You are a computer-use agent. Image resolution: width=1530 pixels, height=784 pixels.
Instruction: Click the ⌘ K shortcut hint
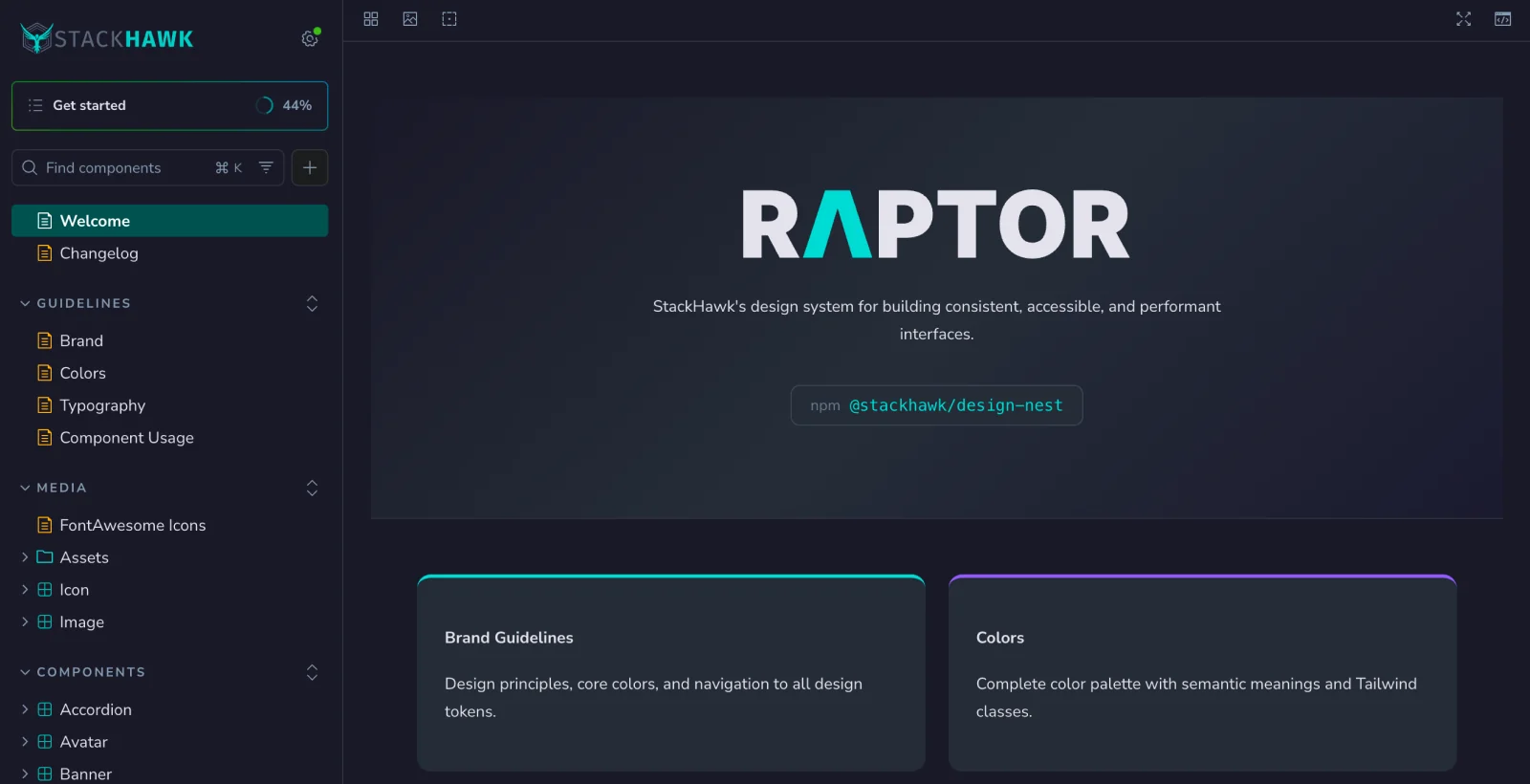[x=229, y=167]
